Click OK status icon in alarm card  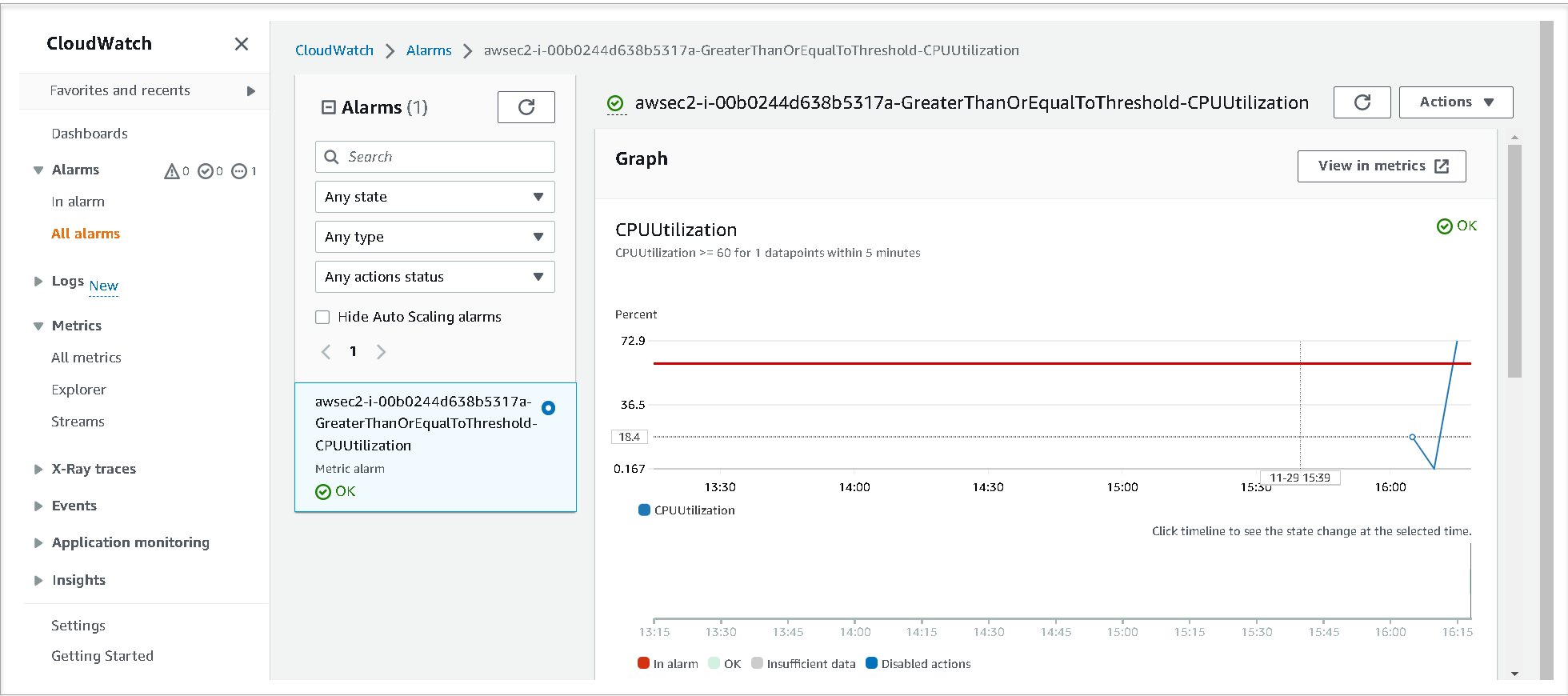(323, 492)
